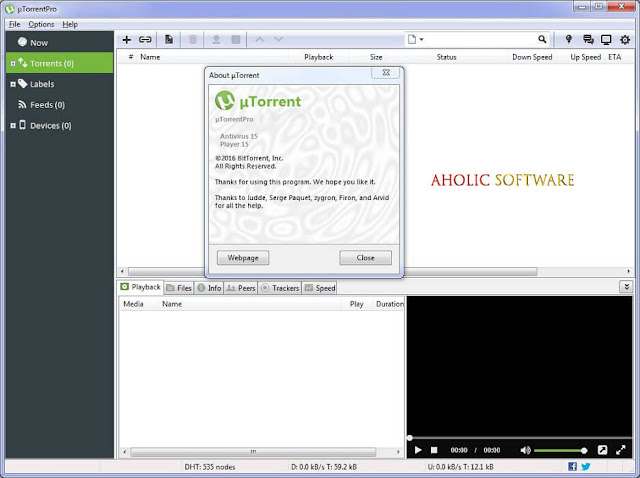Sort torrents by Size column
This screenshot has height=478, width=640.
376,57
